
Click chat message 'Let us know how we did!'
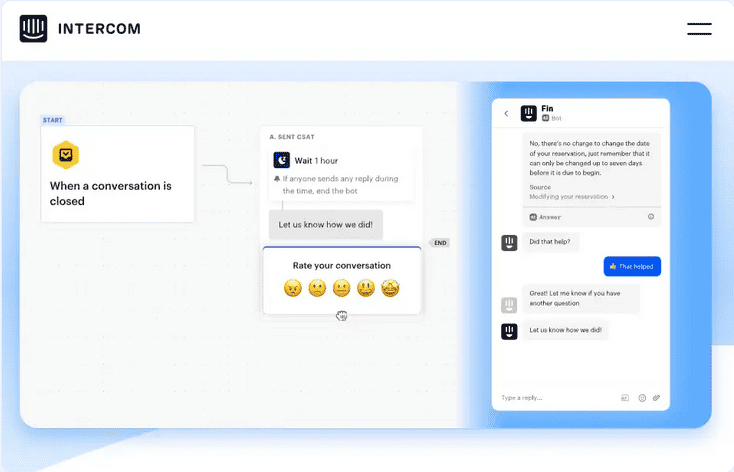(565, 330)
